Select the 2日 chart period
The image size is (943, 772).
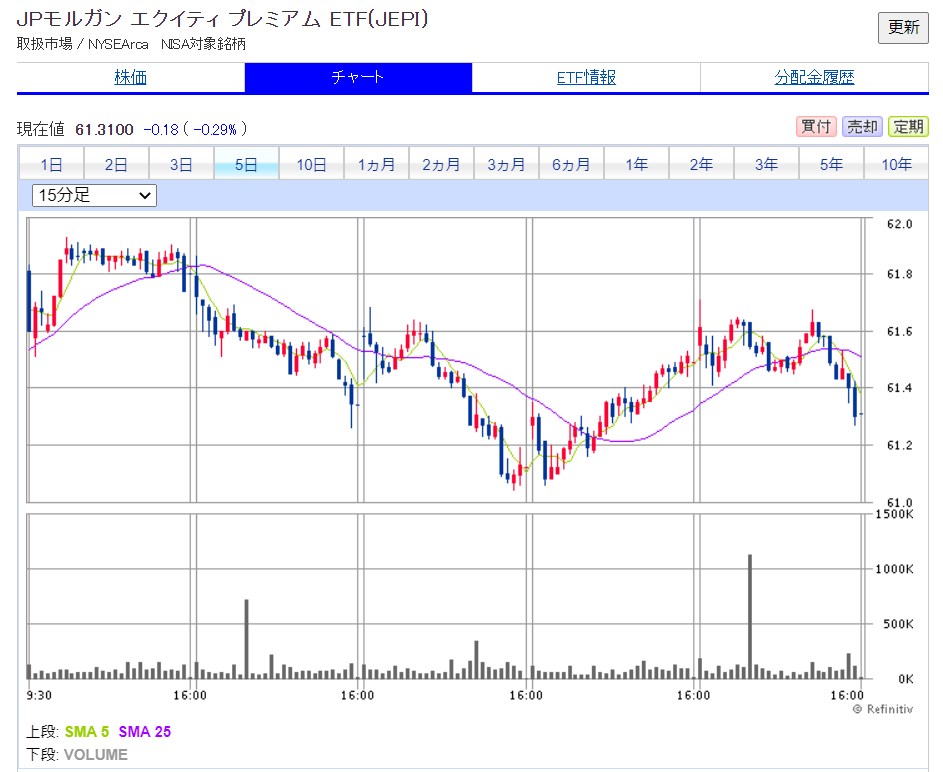pyautogui.click(x=117, y=164)
